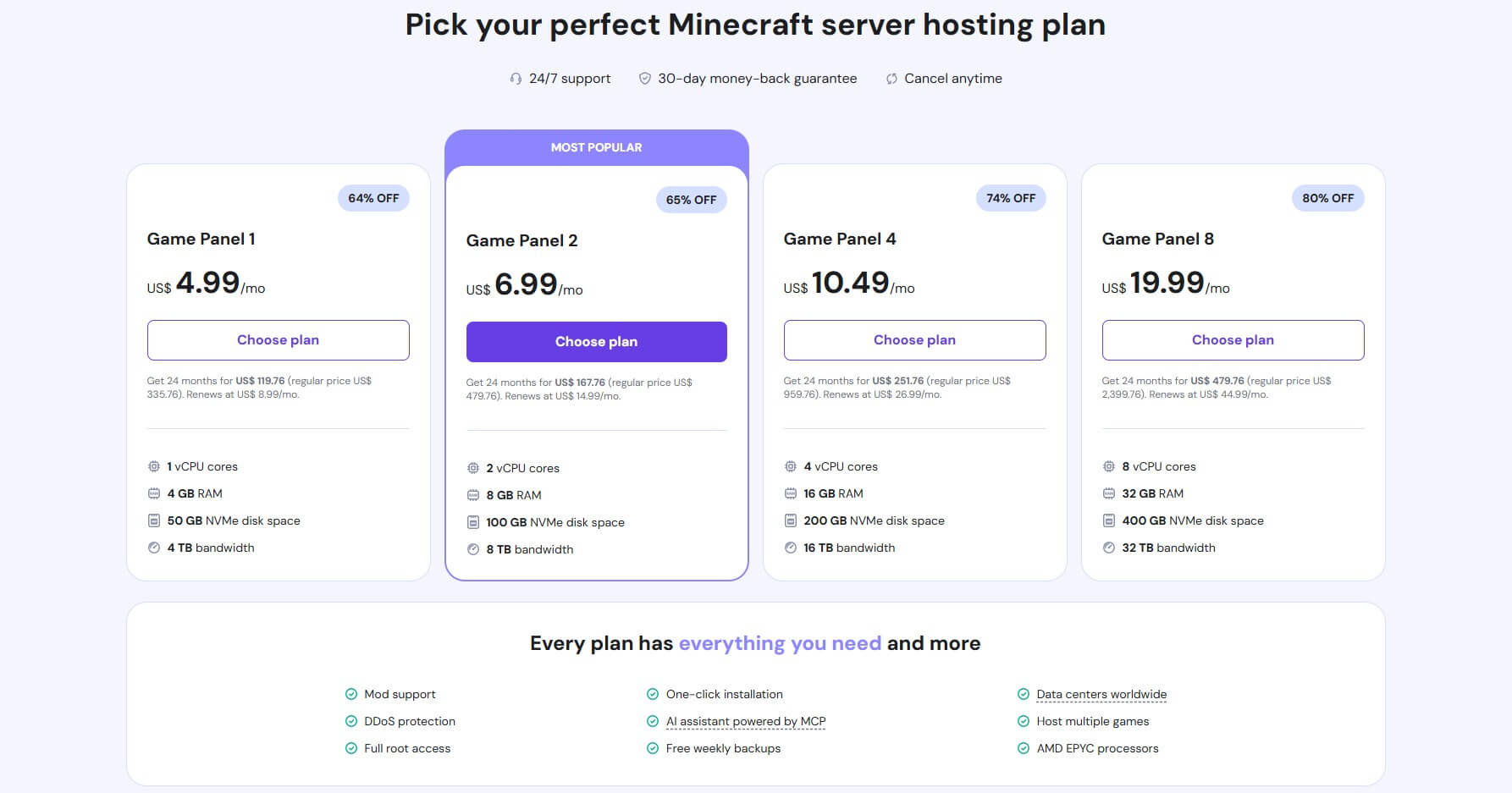Open the Data centers worldwide link

pos(1101,694)
